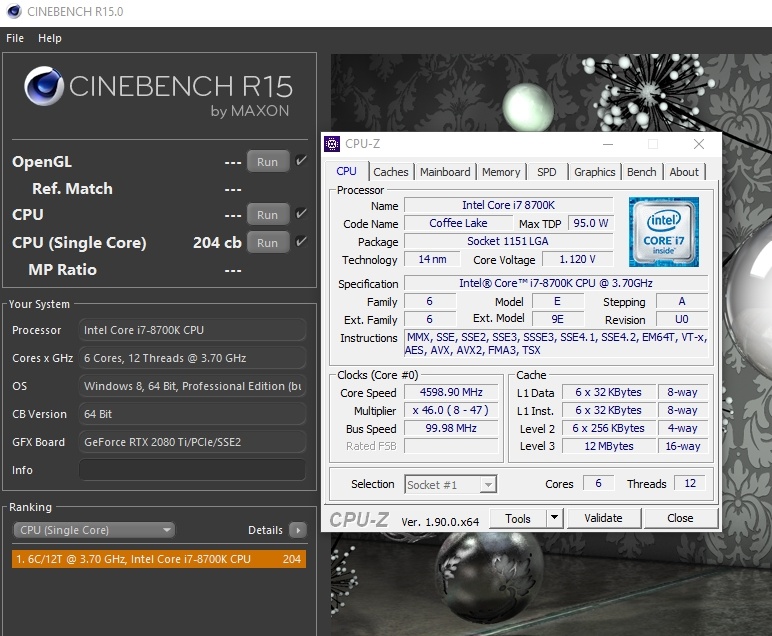Run the CPU benchmark

[268, 215]
